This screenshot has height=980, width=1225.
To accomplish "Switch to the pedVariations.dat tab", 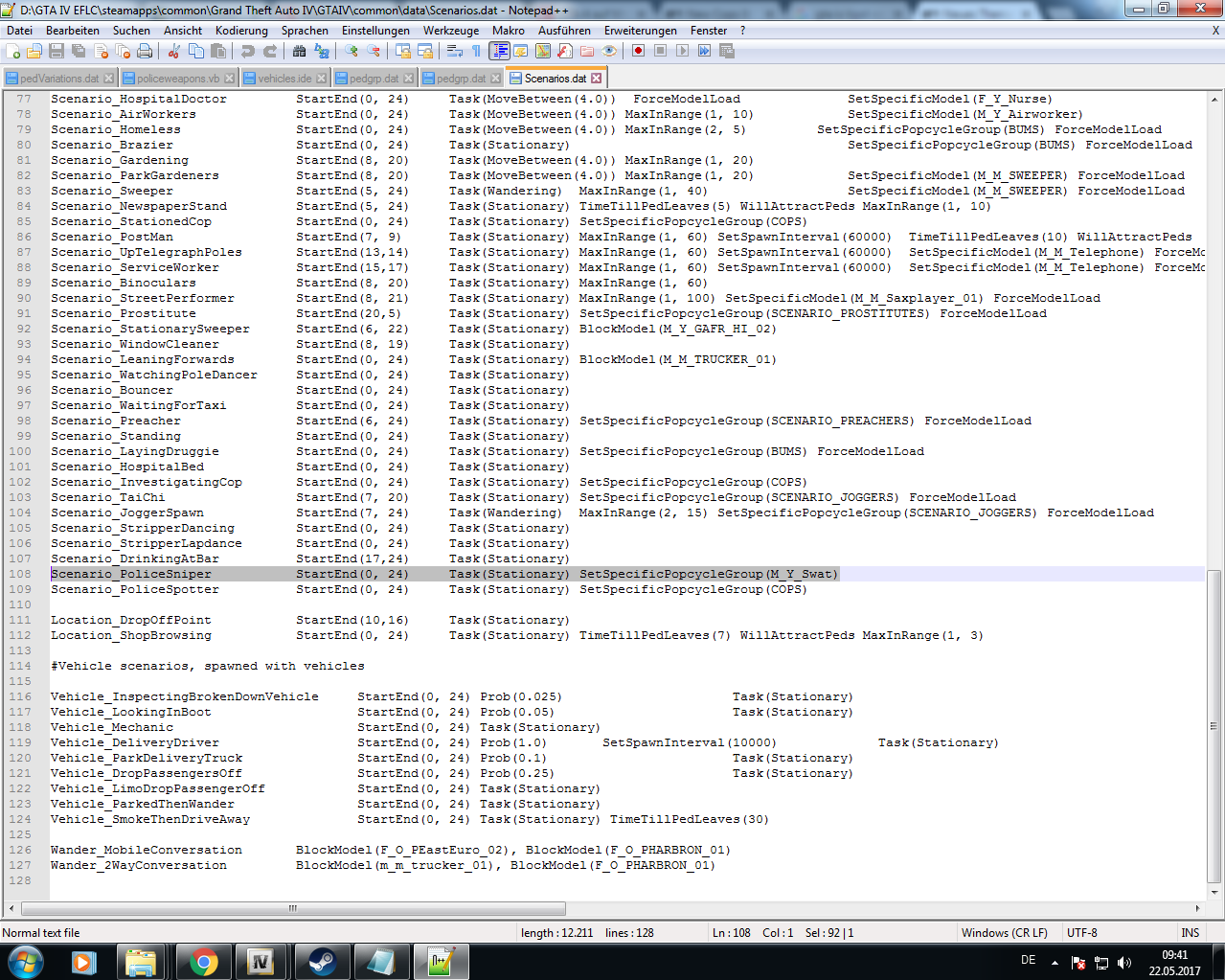I will [x=59, y=79].
